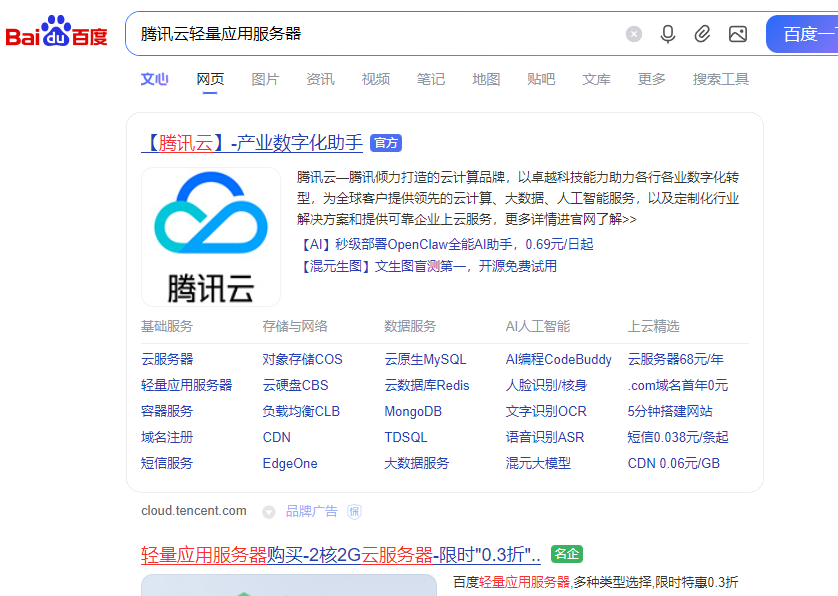
Task: Open the 容器服务 link
Action: click(x=167, y=411)
